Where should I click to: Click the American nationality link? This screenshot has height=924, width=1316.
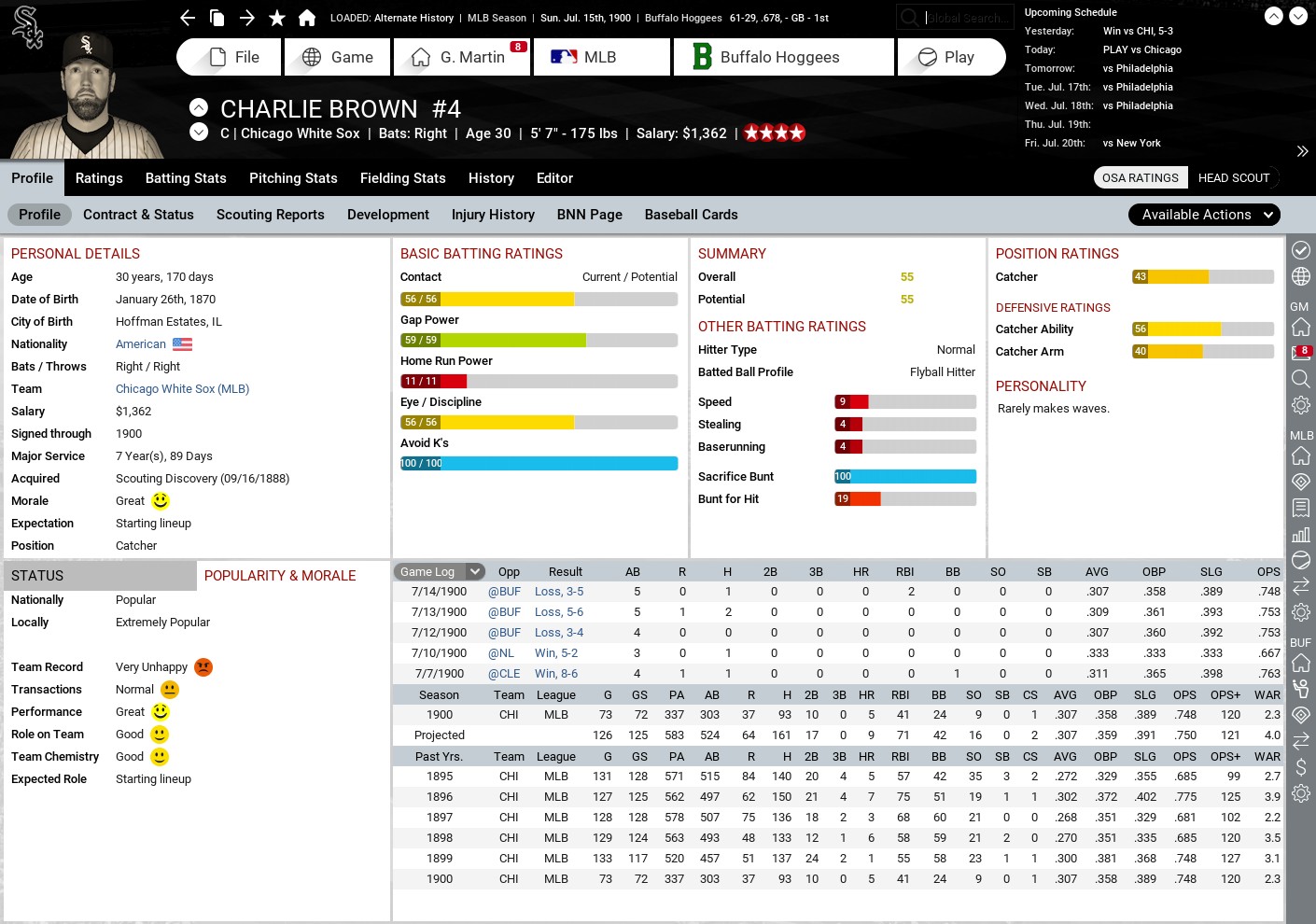point(141,344)
